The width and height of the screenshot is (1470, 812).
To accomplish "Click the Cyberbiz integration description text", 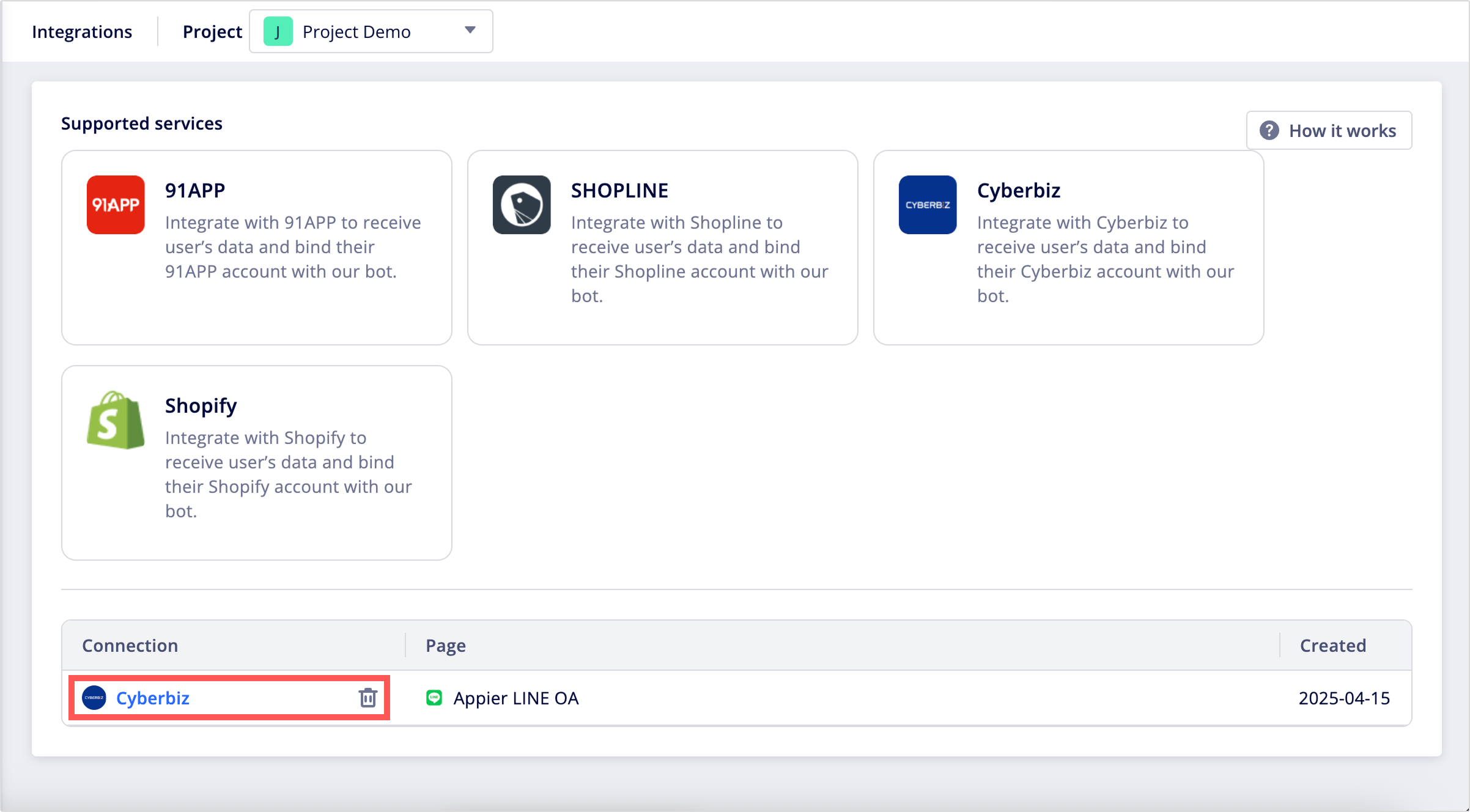I will tap(1106, 259).
